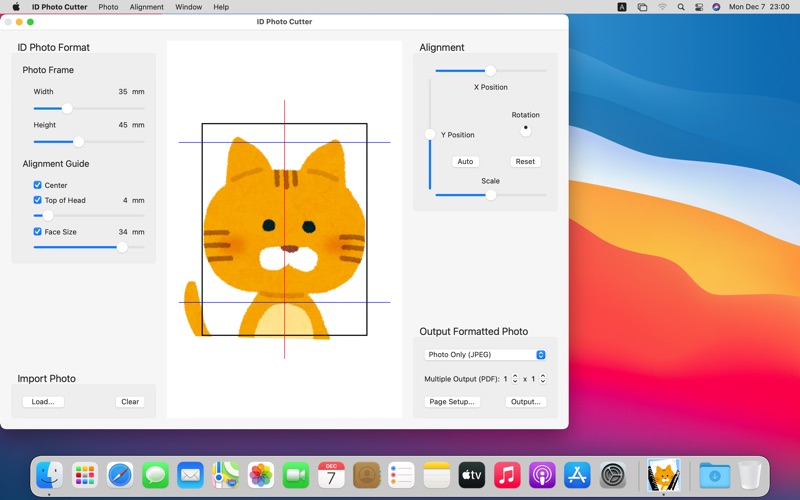The width and height of the screenshot is (800, 500).
Task: Open Trash in the dock
Action: [x=749, y=475]
